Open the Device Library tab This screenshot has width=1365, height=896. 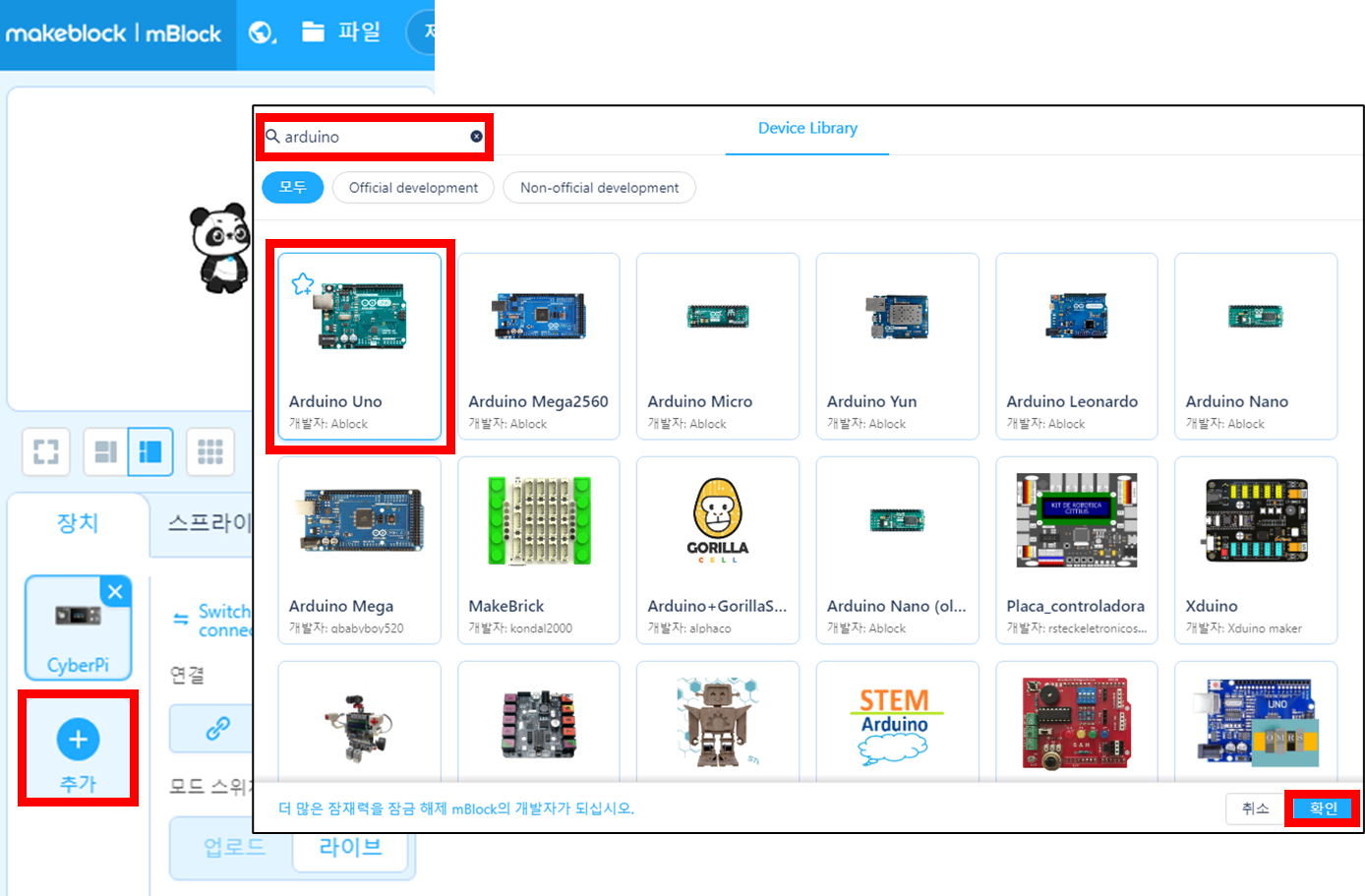[x=807, y=129]
